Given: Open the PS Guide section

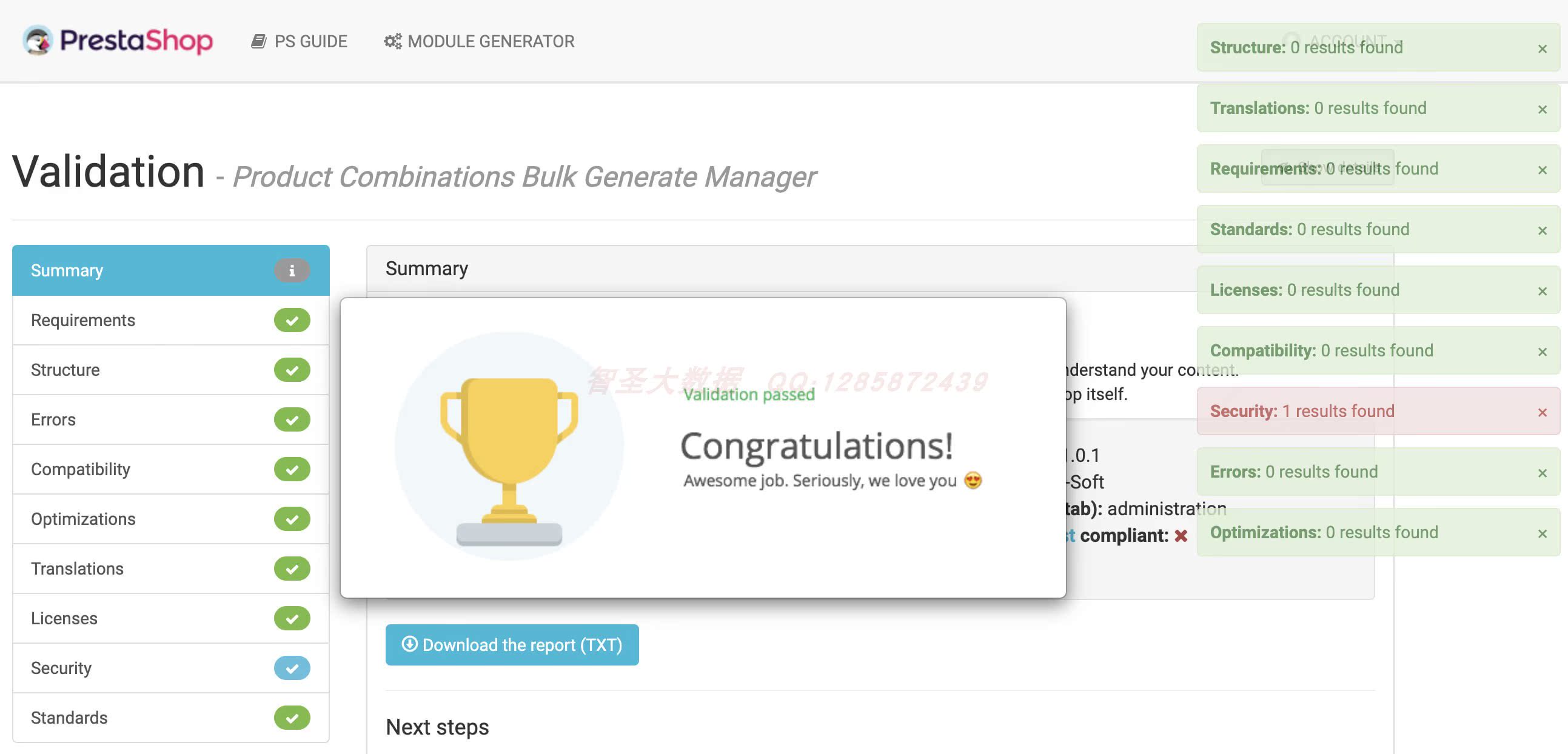Looking at the screenshot, I should pyautogui.click(x=299, y=41).
